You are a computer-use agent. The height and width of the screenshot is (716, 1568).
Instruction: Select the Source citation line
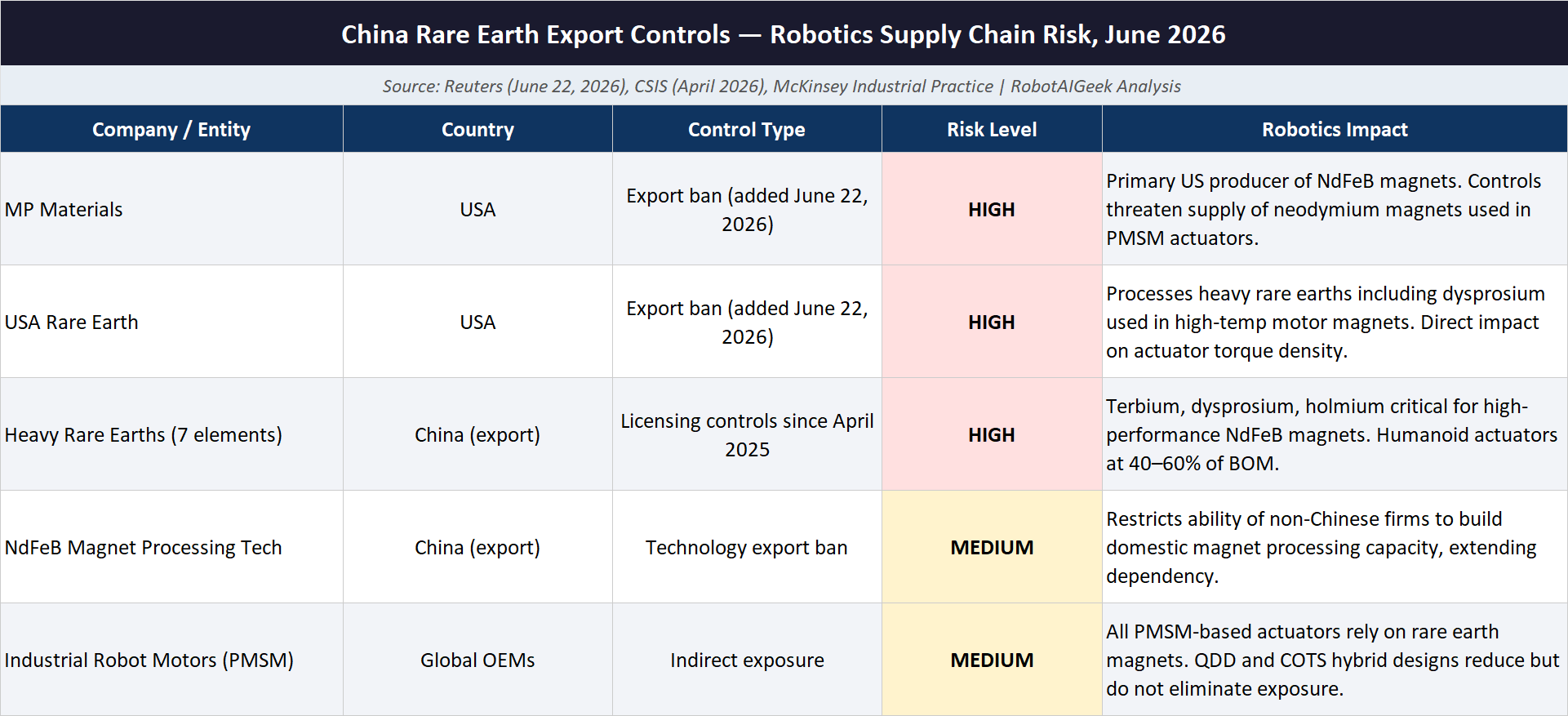(x=784, y=86)
